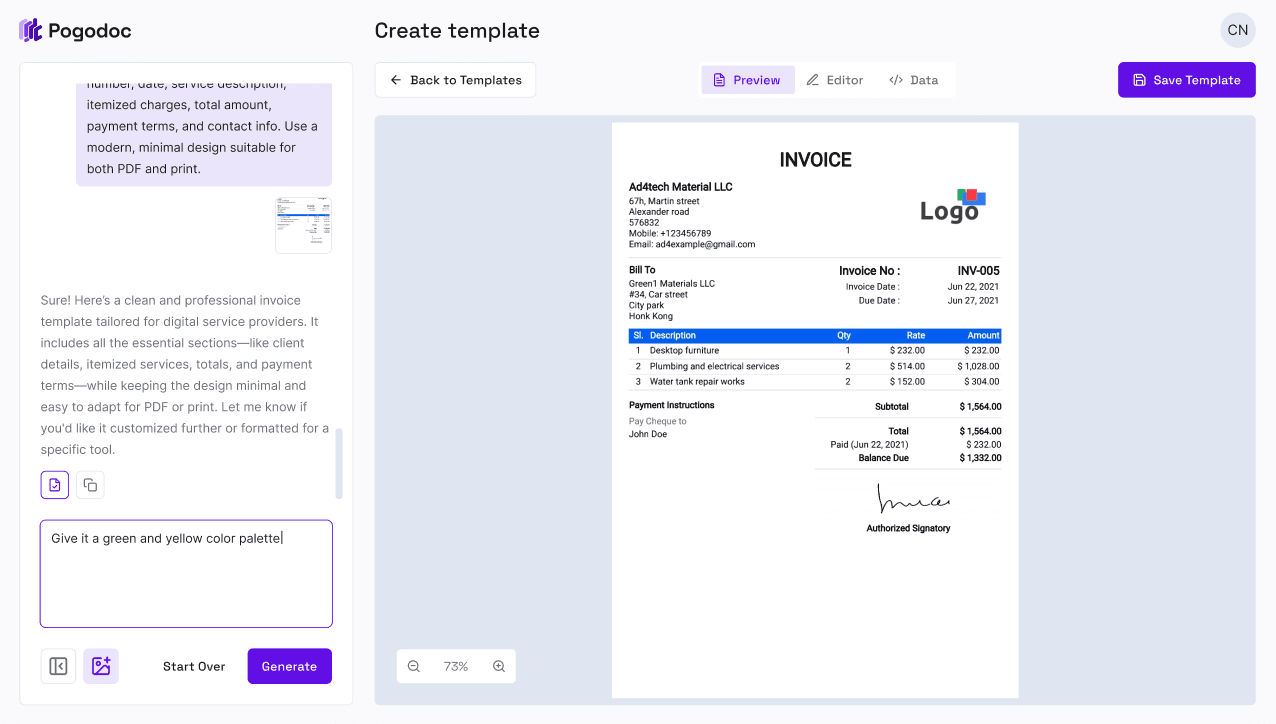Click the zoom in magnifier icon
The image size is (1276, 724).
(x=499, y=665)
